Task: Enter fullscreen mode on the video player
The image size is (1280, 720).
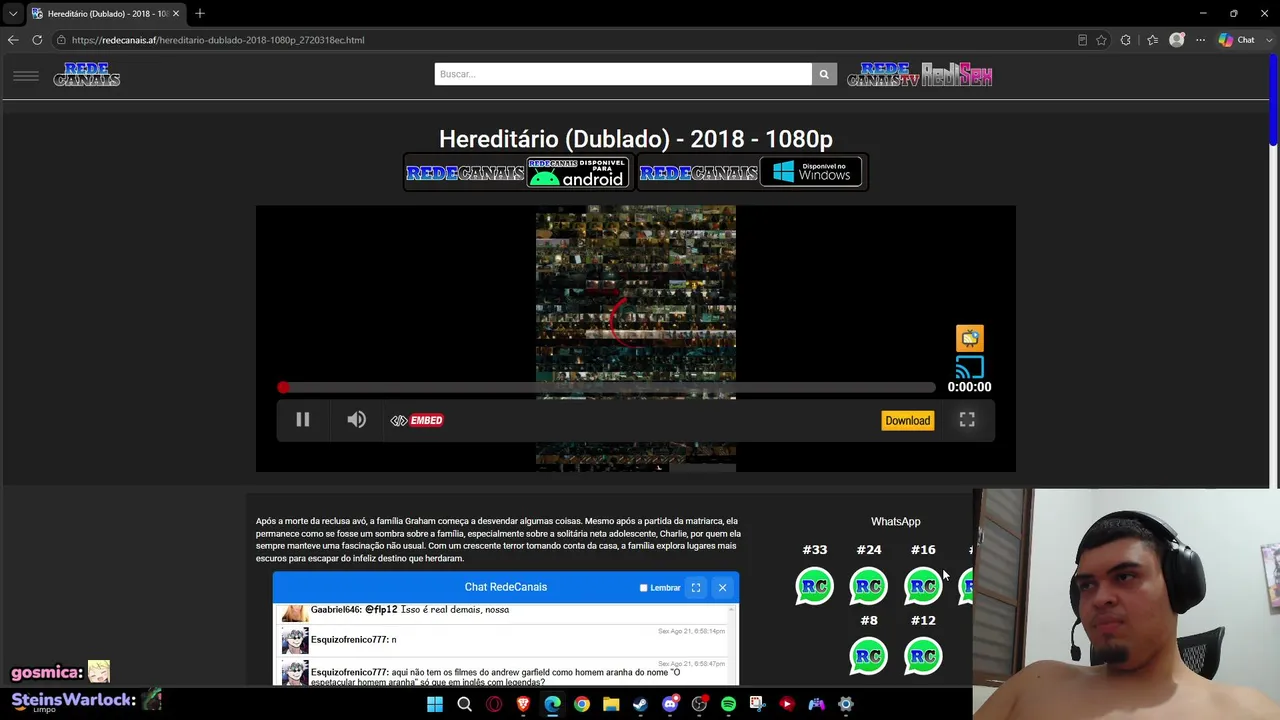Action: pos(967,420)
